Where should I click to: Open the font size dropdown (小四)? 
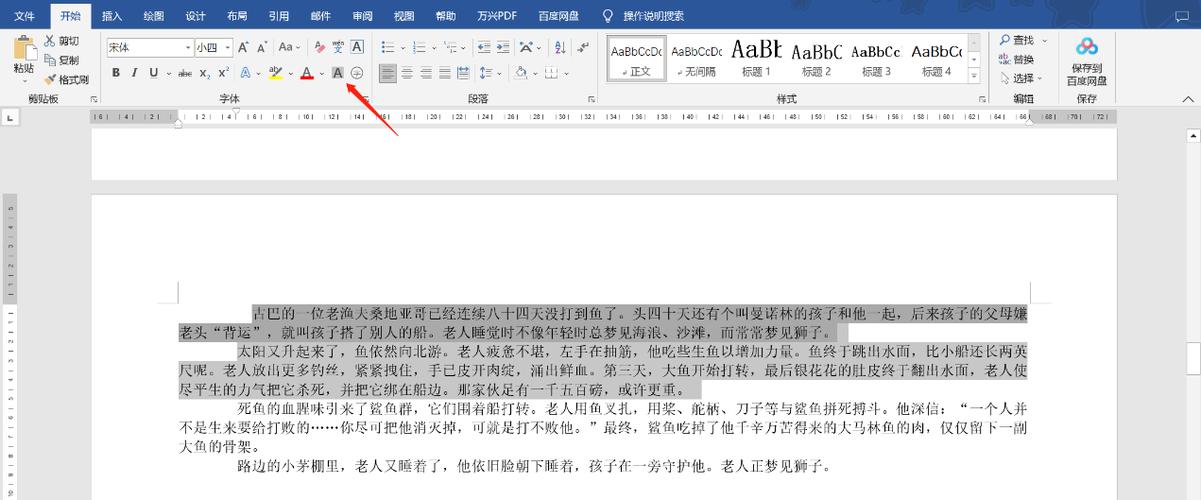(228, 47)
